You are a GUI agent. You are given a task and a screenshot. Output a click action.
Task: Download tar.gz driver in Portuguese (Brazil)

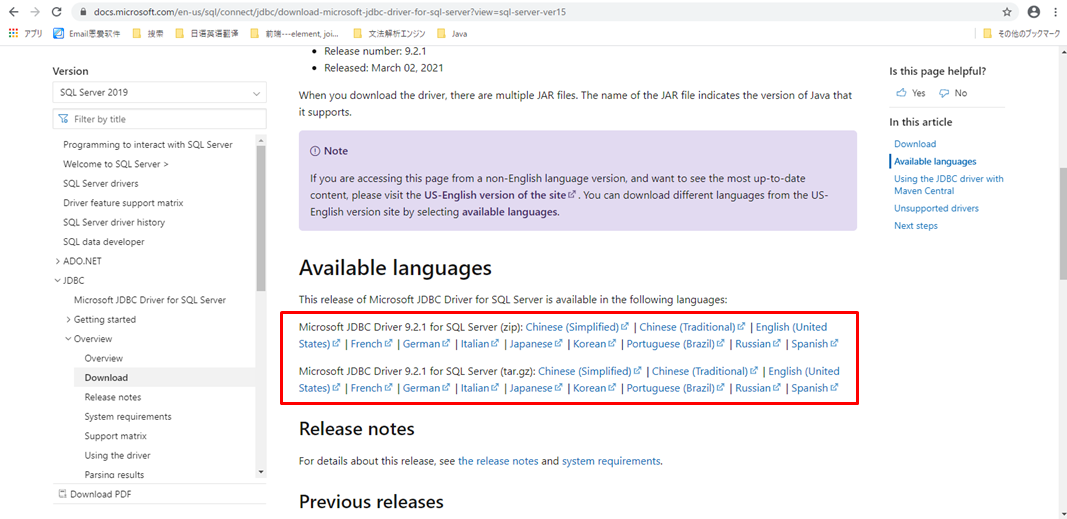click(676, 388)
